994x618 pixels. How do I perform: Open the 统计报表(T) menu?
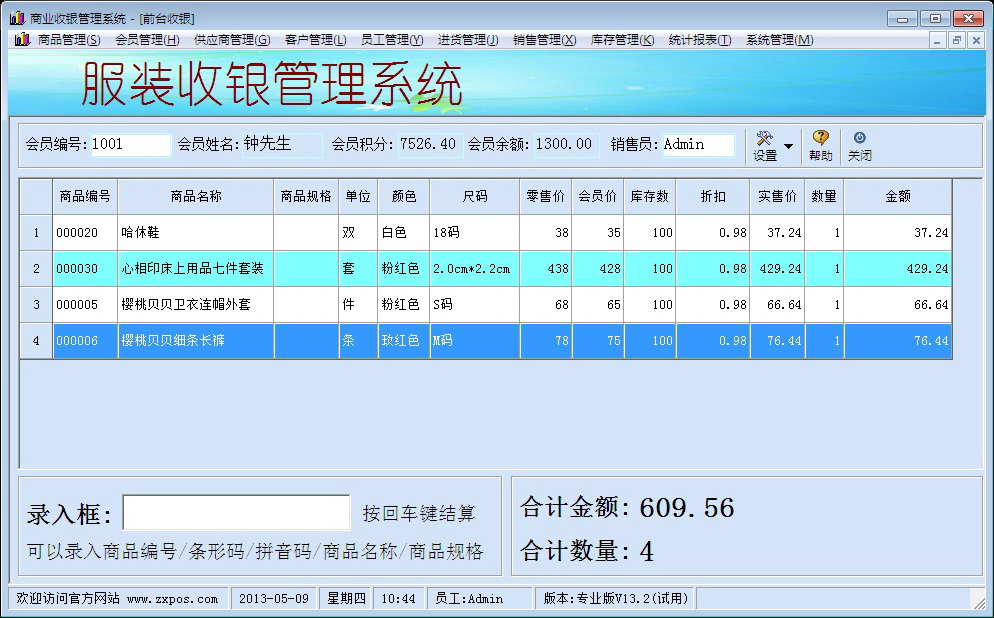click(700, 40)
